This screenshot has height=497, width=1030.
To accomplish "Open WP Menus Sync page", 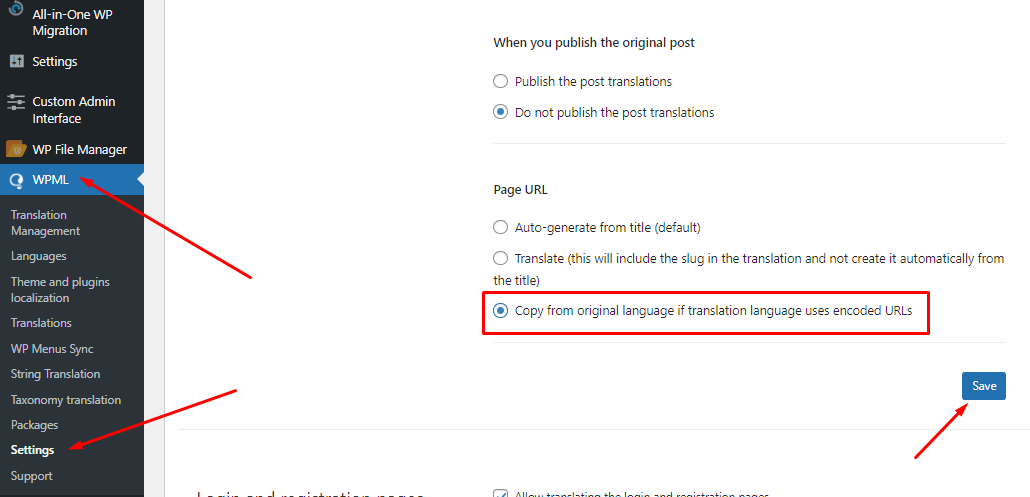I will pos(52,349).
